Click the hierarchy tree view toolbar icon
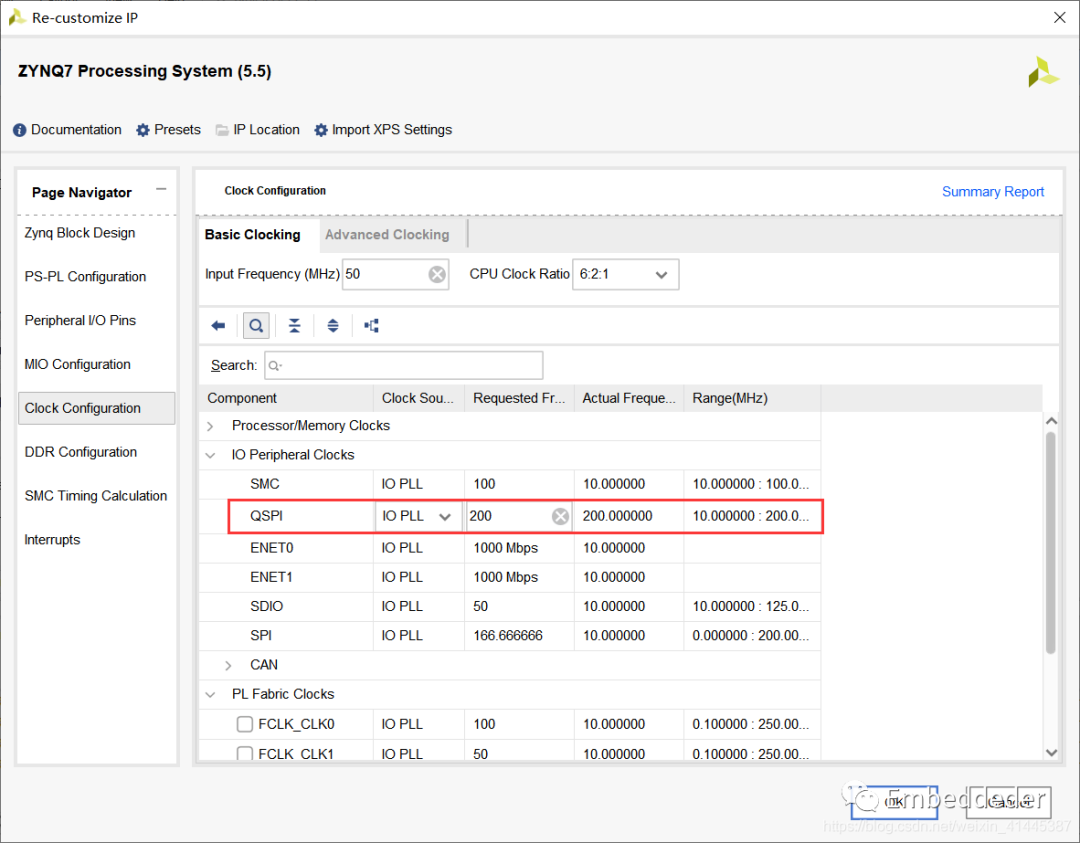The width and height of the screenshot is (1080, 843). (x=371, y=326)
